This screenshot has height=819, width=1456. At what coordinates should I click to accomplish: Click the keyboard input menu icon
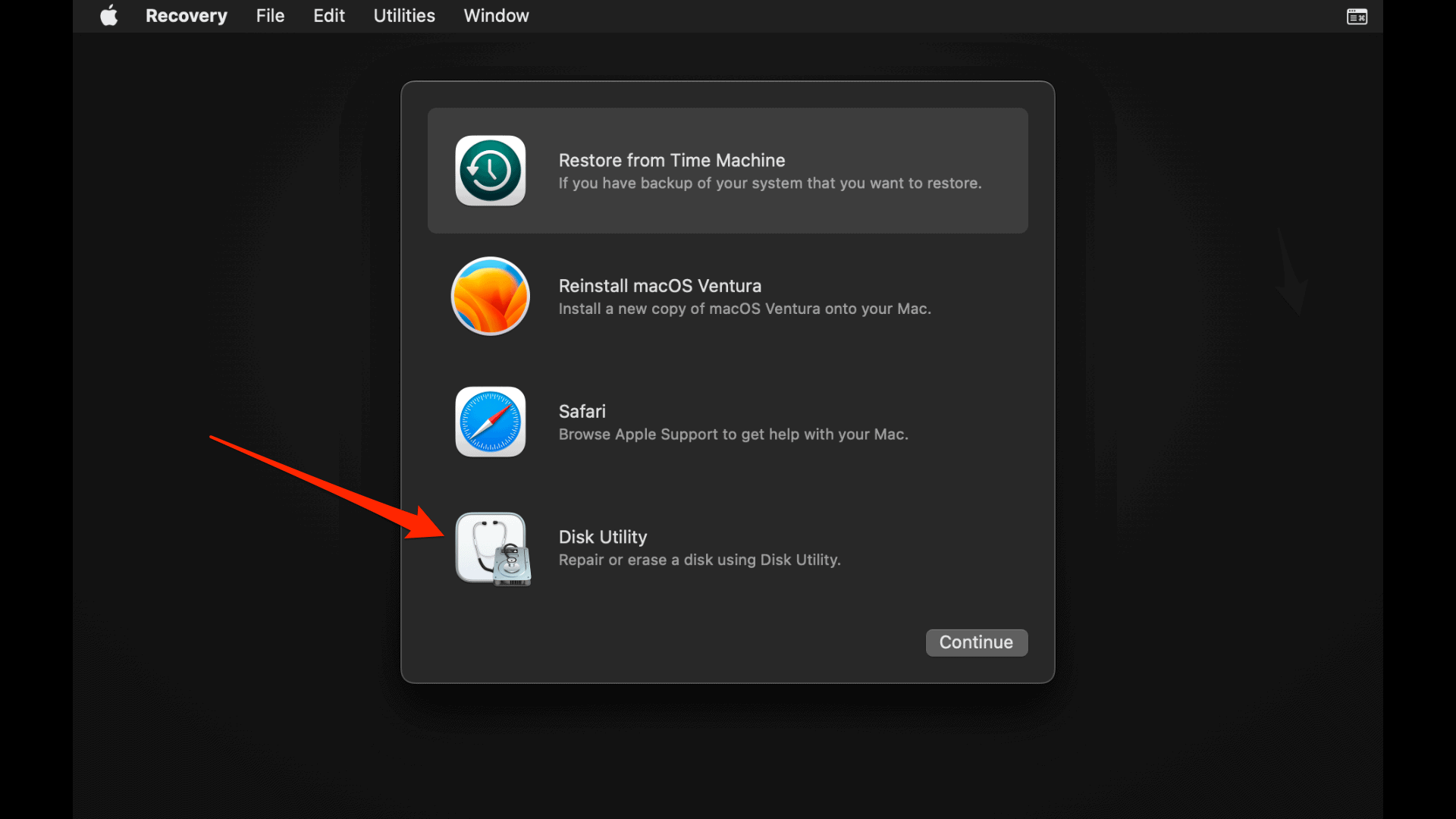(x=1357, y=17)
